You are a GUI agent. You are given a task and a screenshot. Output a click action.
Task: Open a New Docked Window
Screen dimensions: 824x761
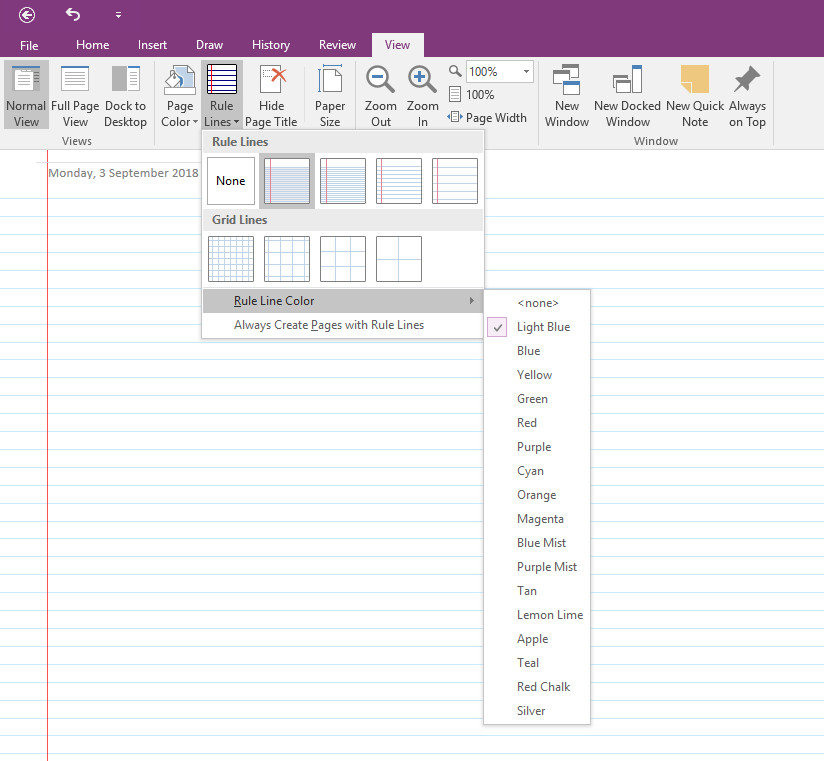(x=627, y=96)
